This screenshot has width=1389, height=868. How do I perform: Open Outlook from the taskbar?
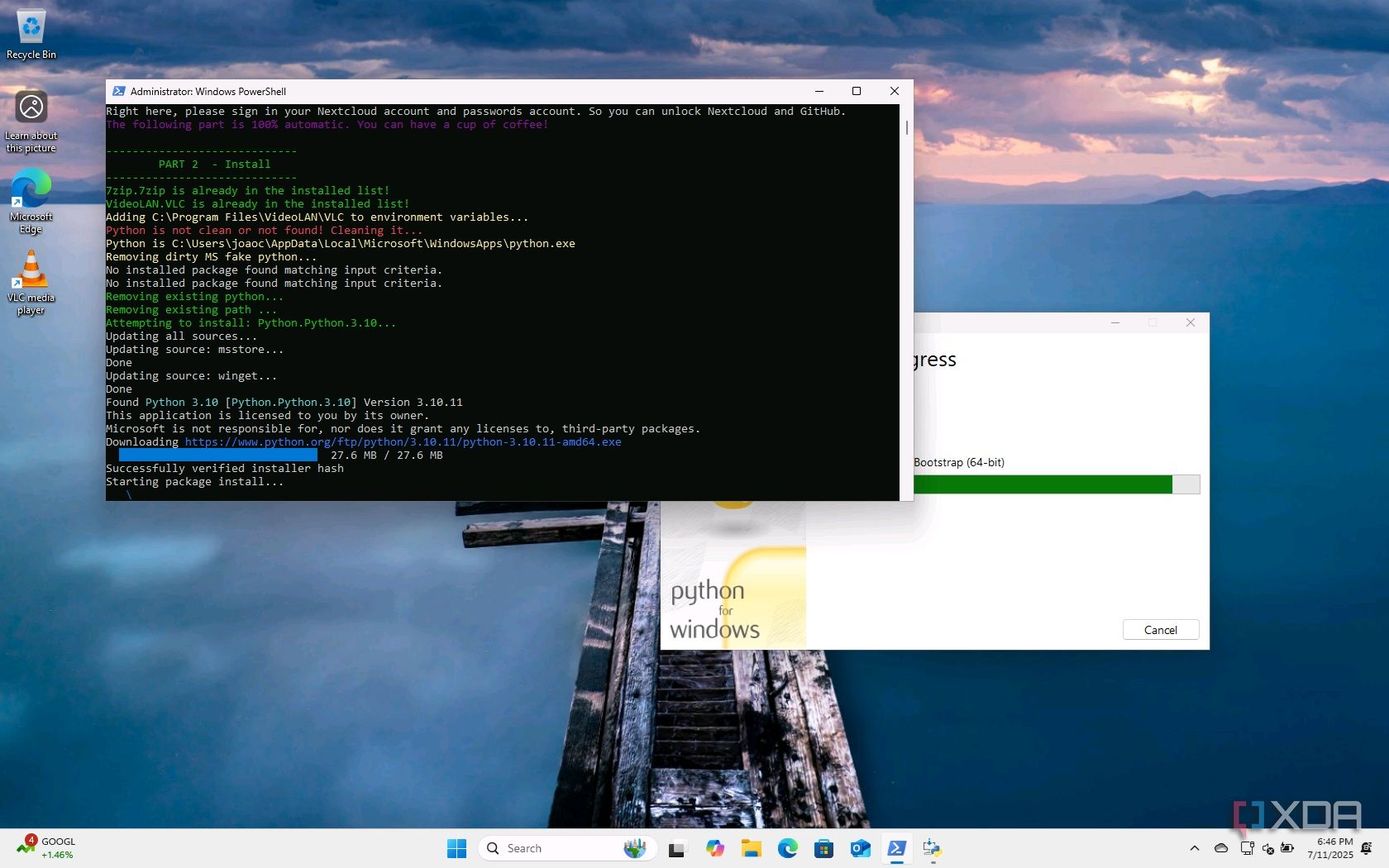pos(860,848)
